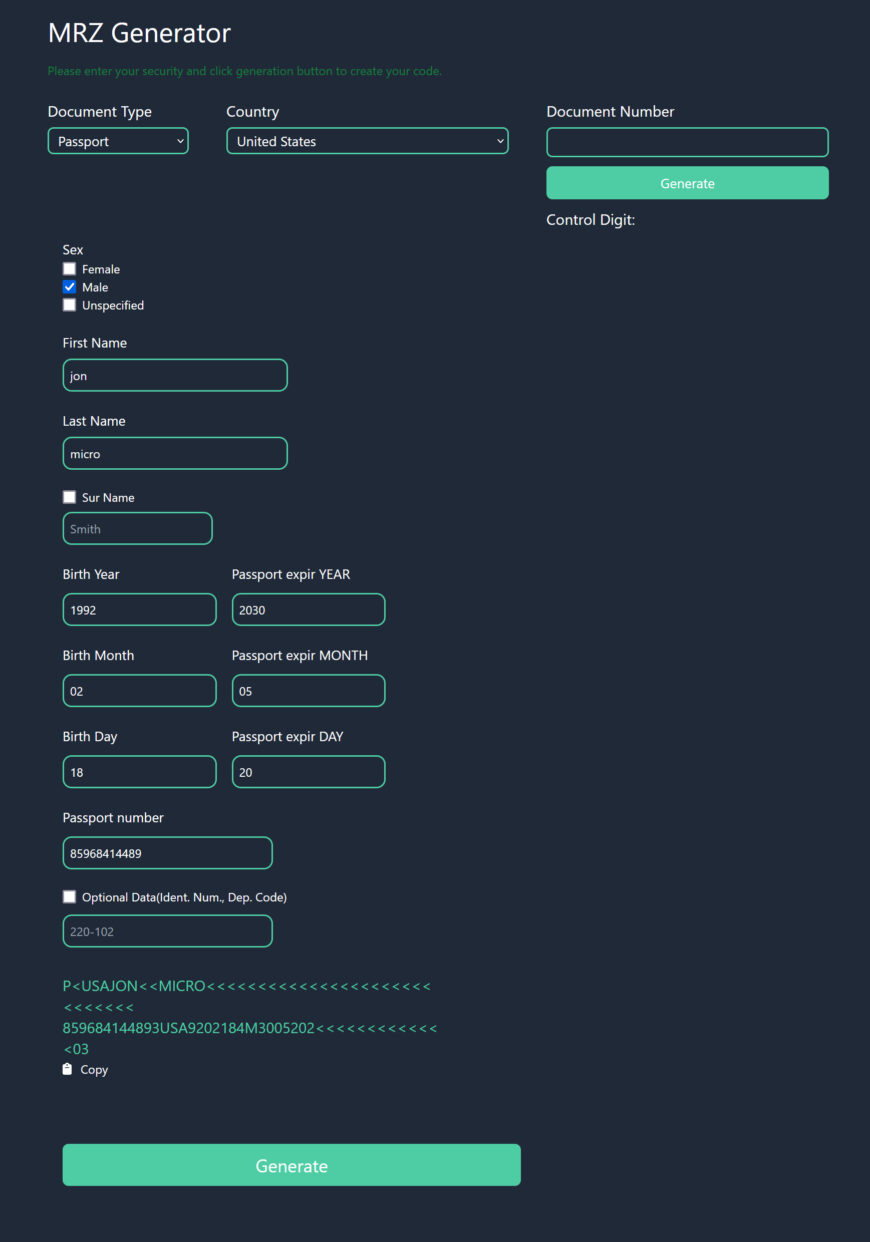The image size is (870, 1242).
Task: Tick the Unspecified sex checkbox
Action: (70, 305)
